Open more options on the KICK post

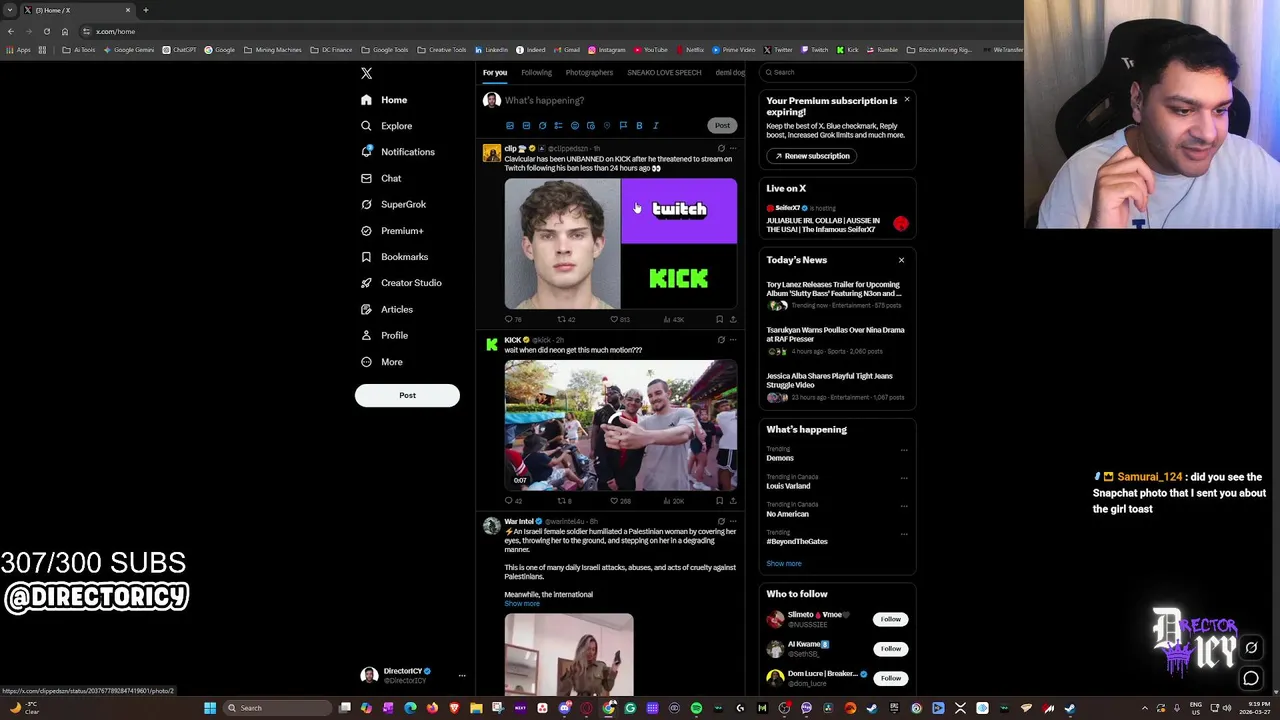[x=733, y=339]
